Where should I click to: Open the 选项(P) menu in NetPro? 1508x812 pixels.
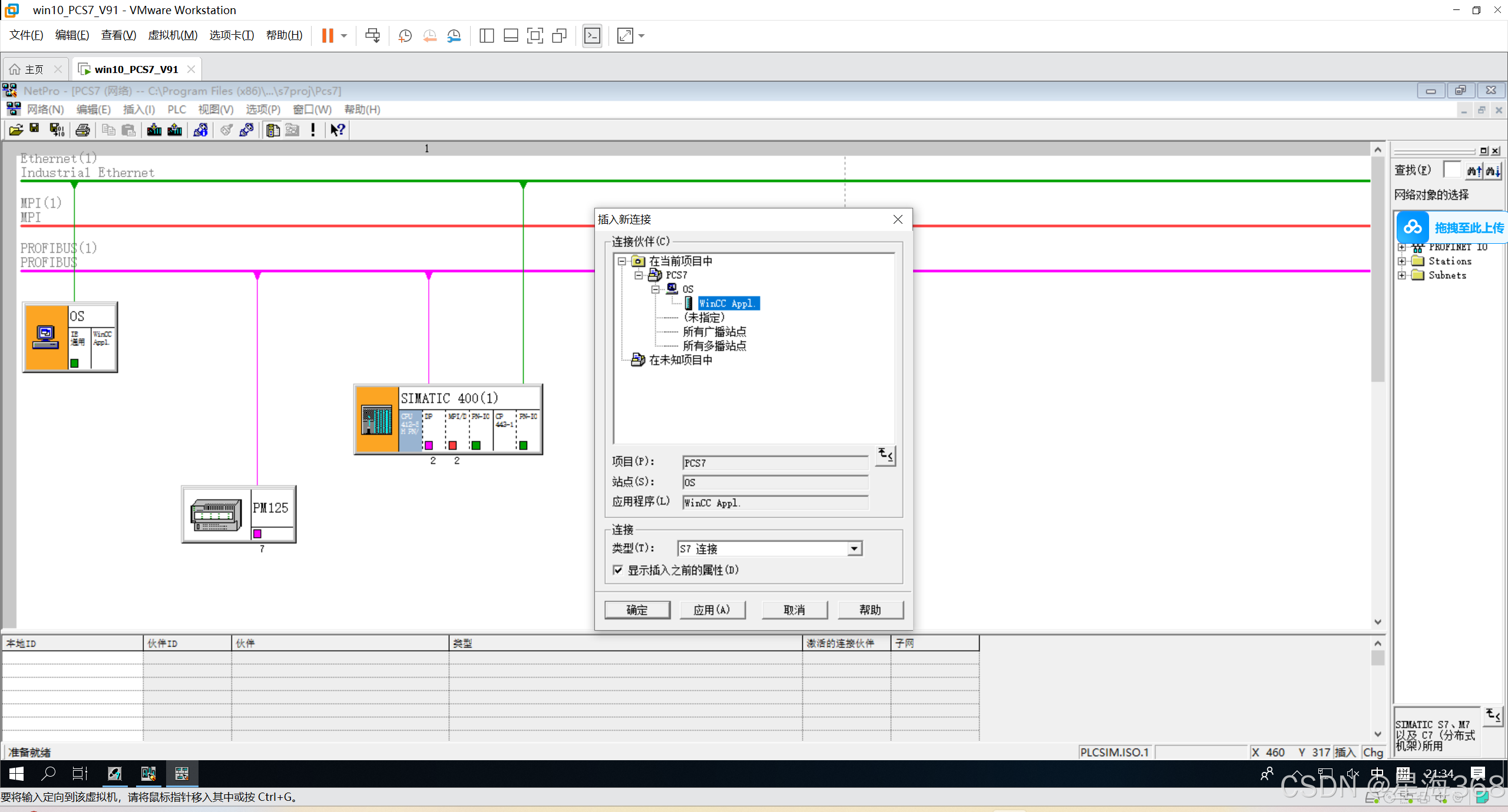[263, 110]
